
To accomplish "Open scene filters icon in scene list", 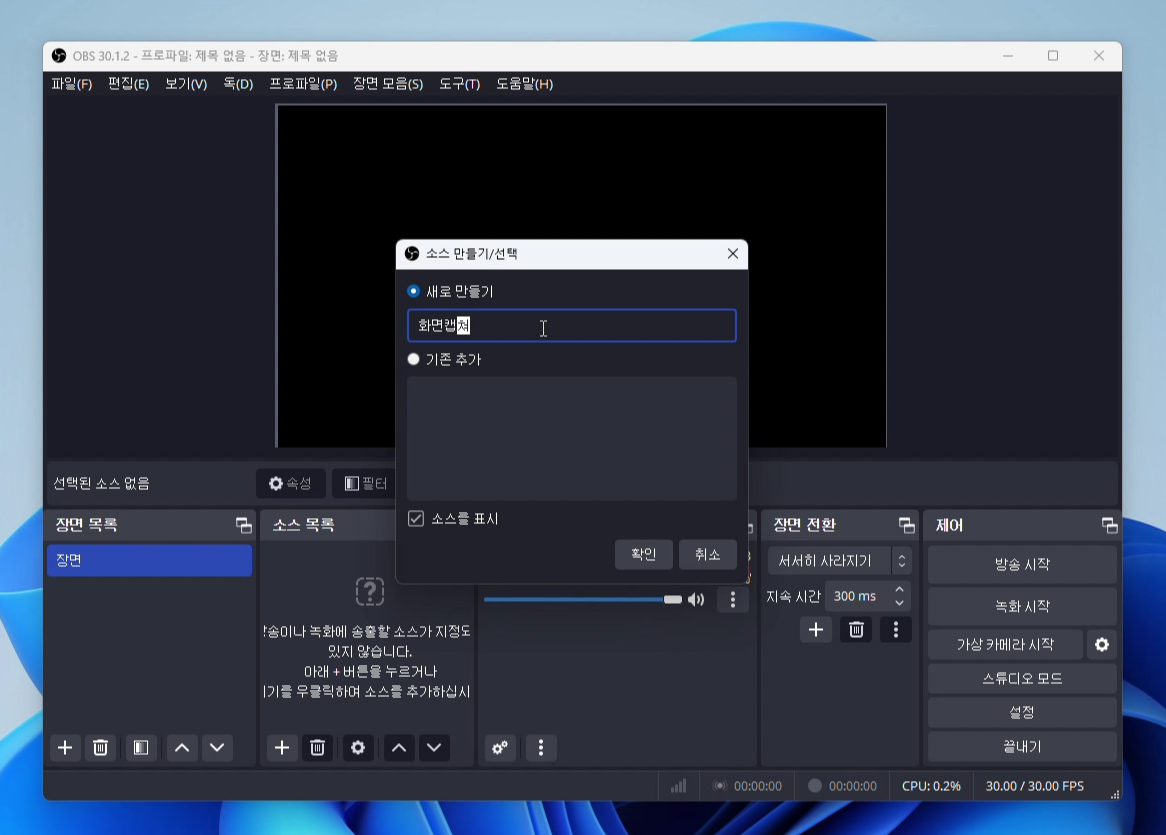I will coord(141,747).
